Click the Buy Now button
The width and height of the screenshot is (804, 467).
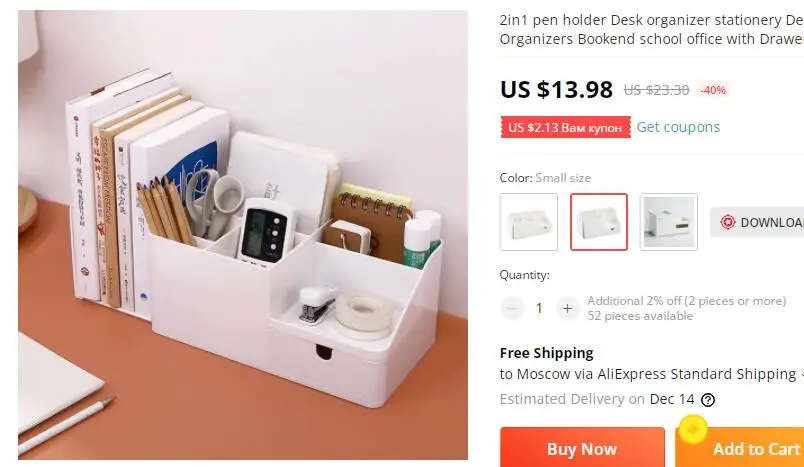point(582,448)
